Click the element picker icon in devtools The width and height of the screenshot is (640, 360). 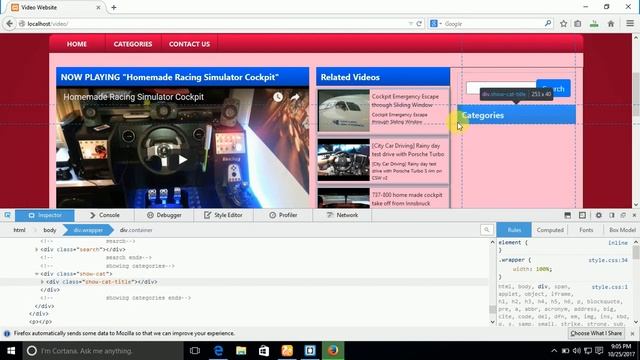coord(7,215)
